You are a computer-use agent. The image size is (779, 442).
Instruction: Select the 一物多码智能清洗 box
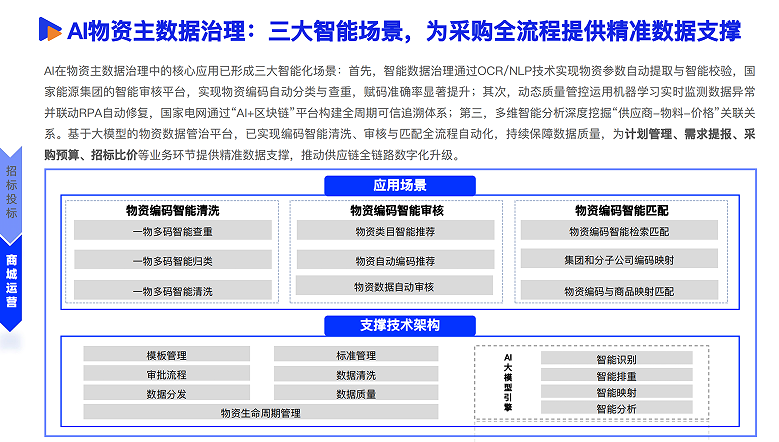point(172,291)
